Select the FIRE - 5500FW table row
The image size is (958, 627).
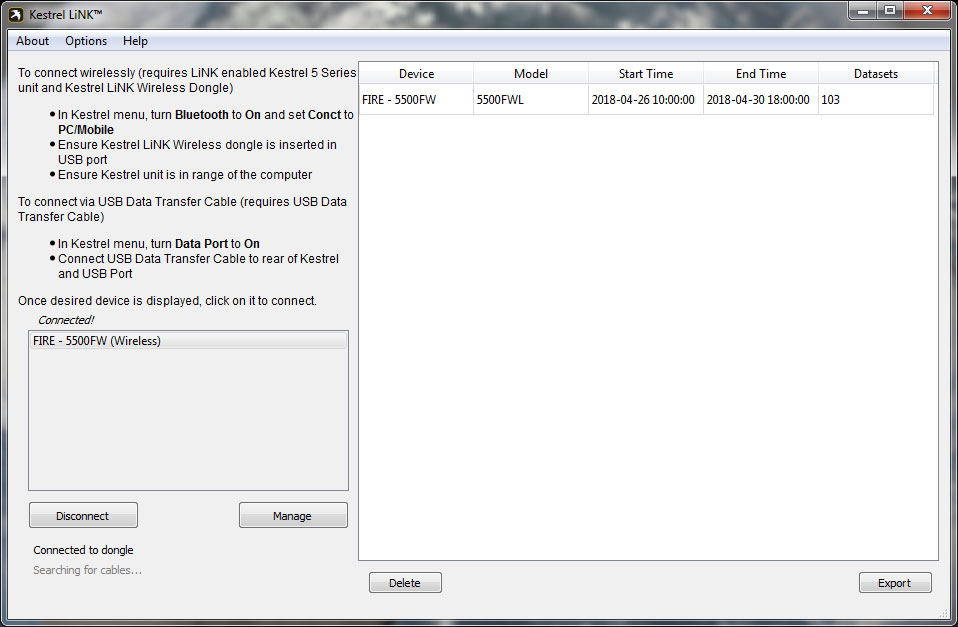646,100
